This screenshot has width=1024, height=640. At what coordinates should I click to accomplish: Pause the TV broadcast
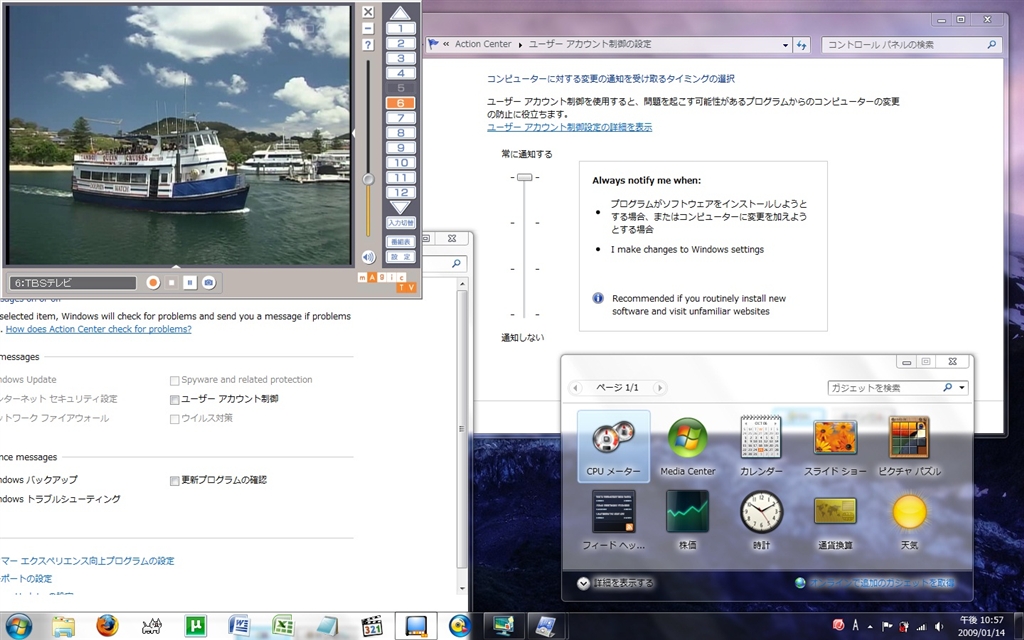189,283
